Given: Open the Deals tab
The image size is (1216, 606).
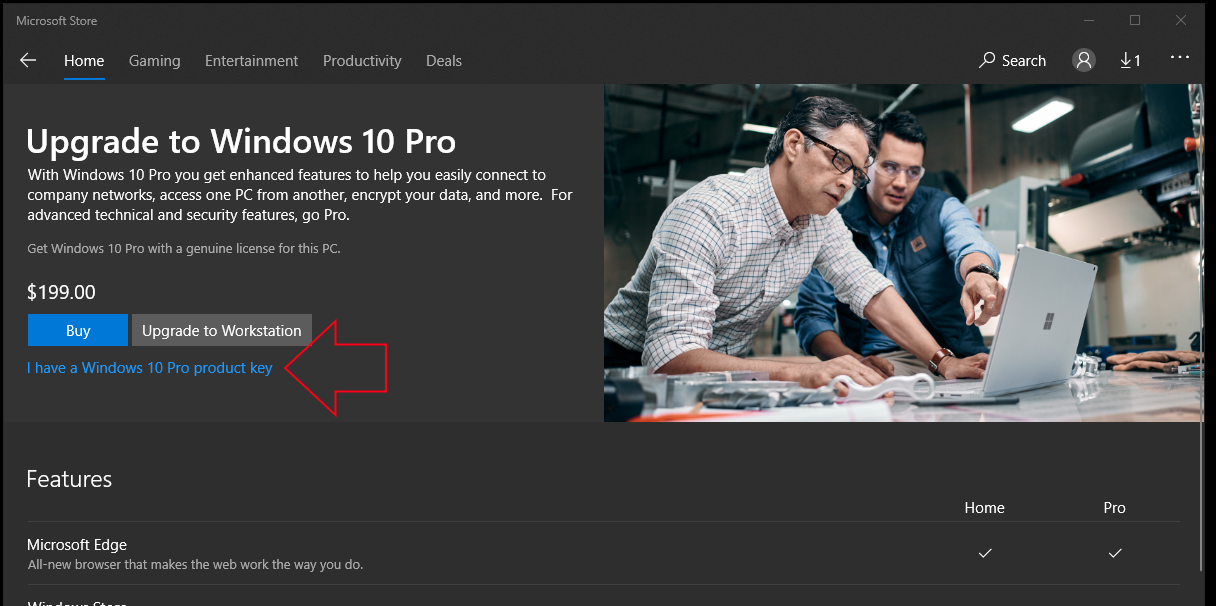Looking at the screenshot, I should (444, 60).
